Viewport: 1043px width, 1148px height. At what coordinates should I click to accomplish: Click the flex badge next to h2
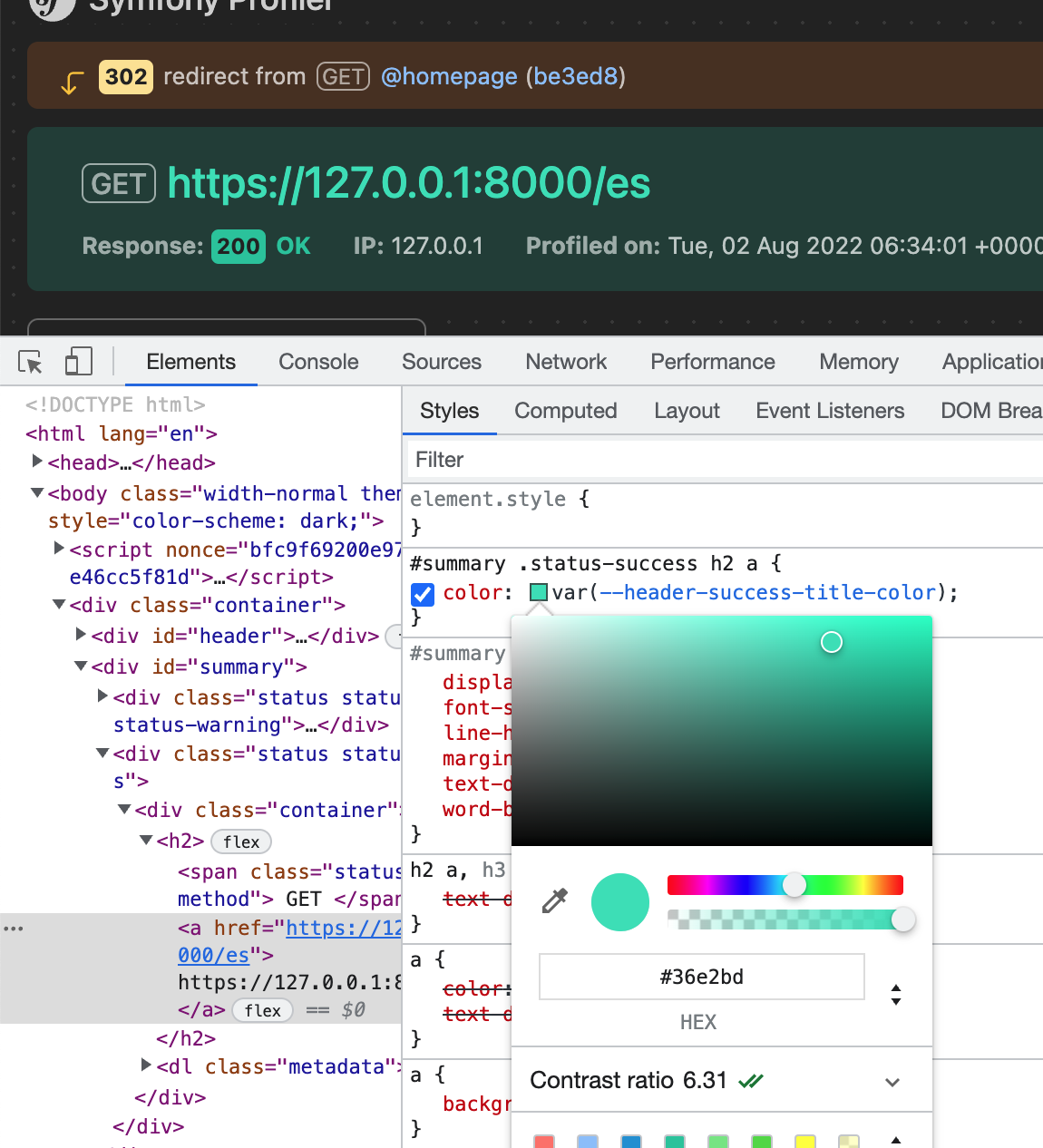click(241, 842)
